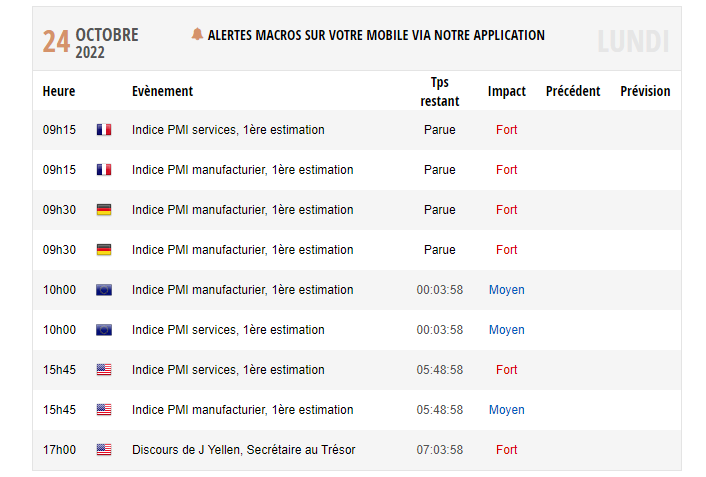706x477 pixels.
Task: Click the Prévision column header
Action: (645, 91)
